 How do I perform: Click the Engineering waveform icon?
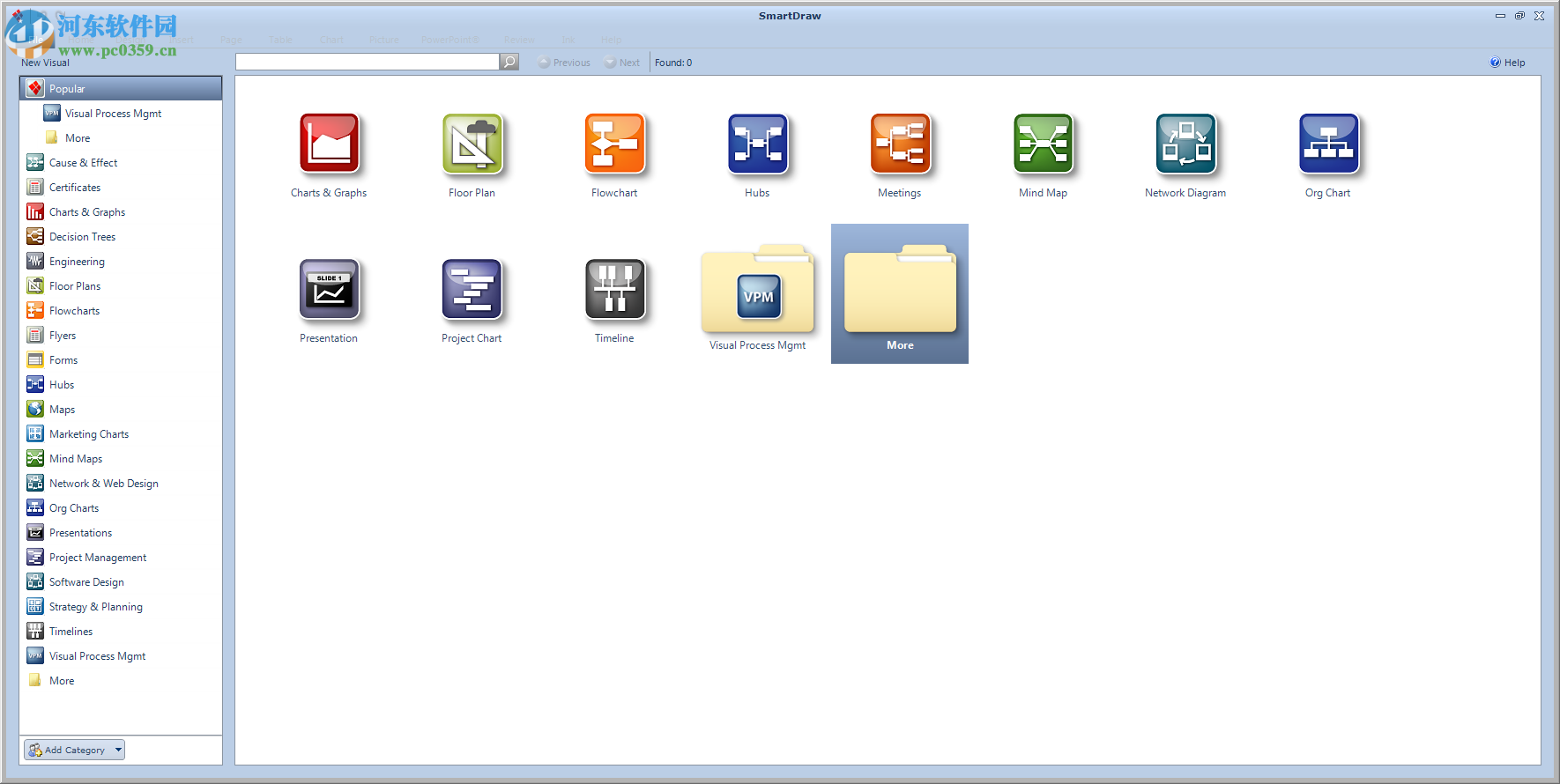pyautogui.click(x=35, y=261)
